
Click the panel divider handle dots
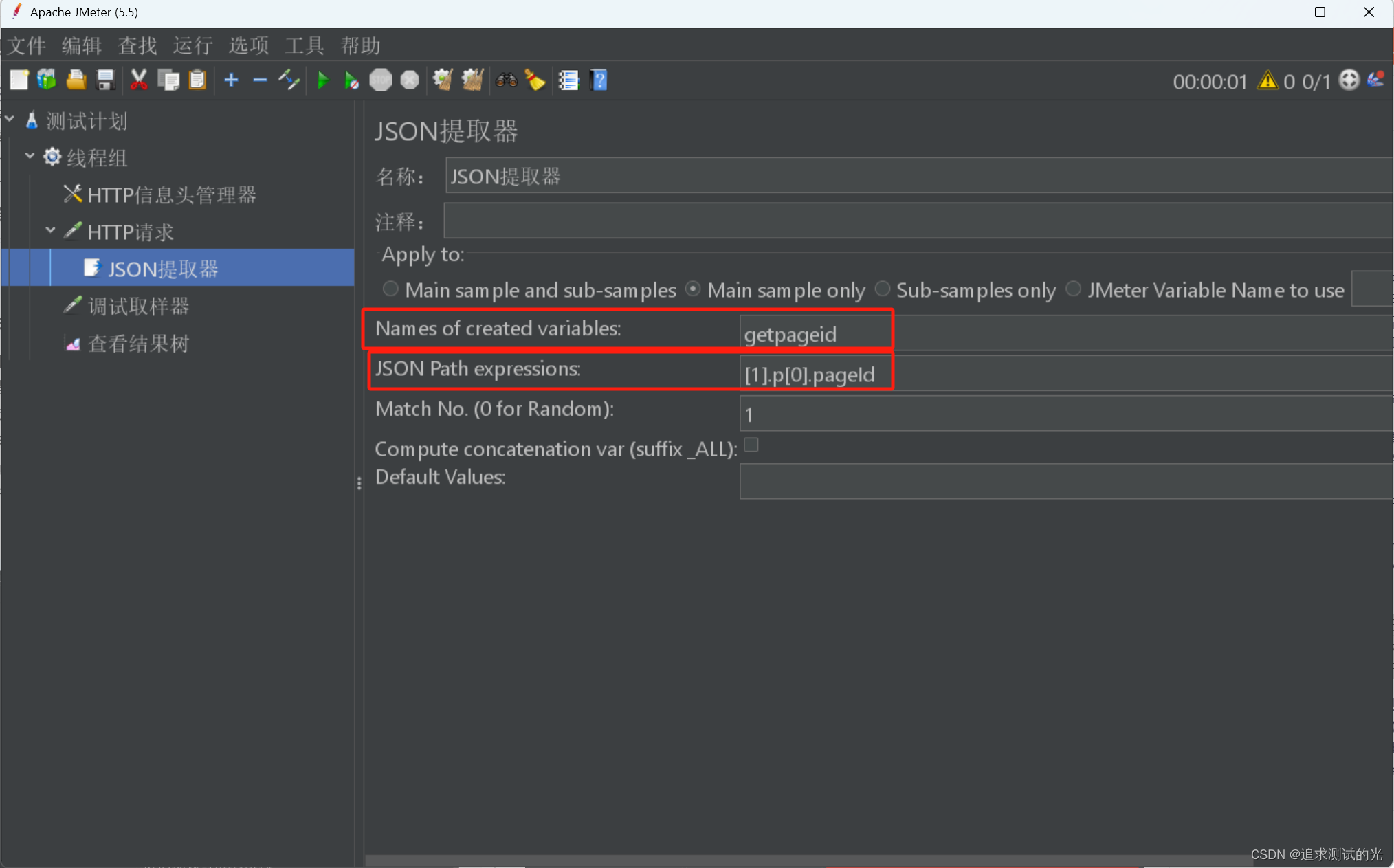click(359, 484)
